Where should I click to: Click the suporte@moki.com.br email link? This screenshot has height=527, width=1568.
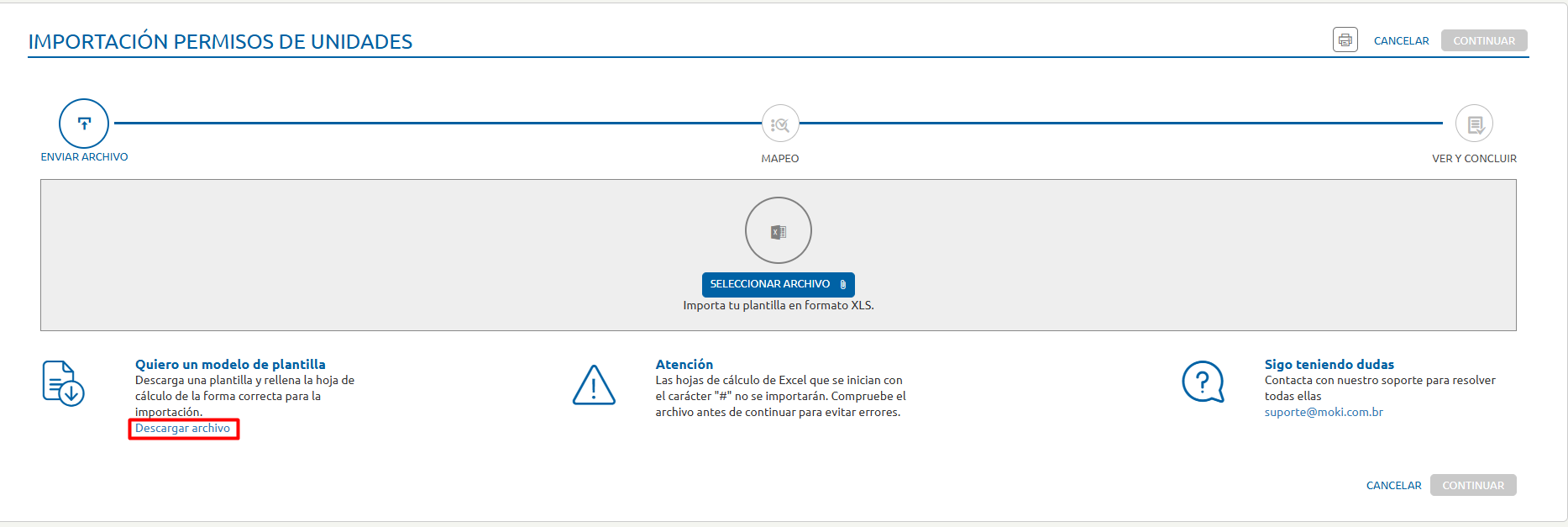1324,413
